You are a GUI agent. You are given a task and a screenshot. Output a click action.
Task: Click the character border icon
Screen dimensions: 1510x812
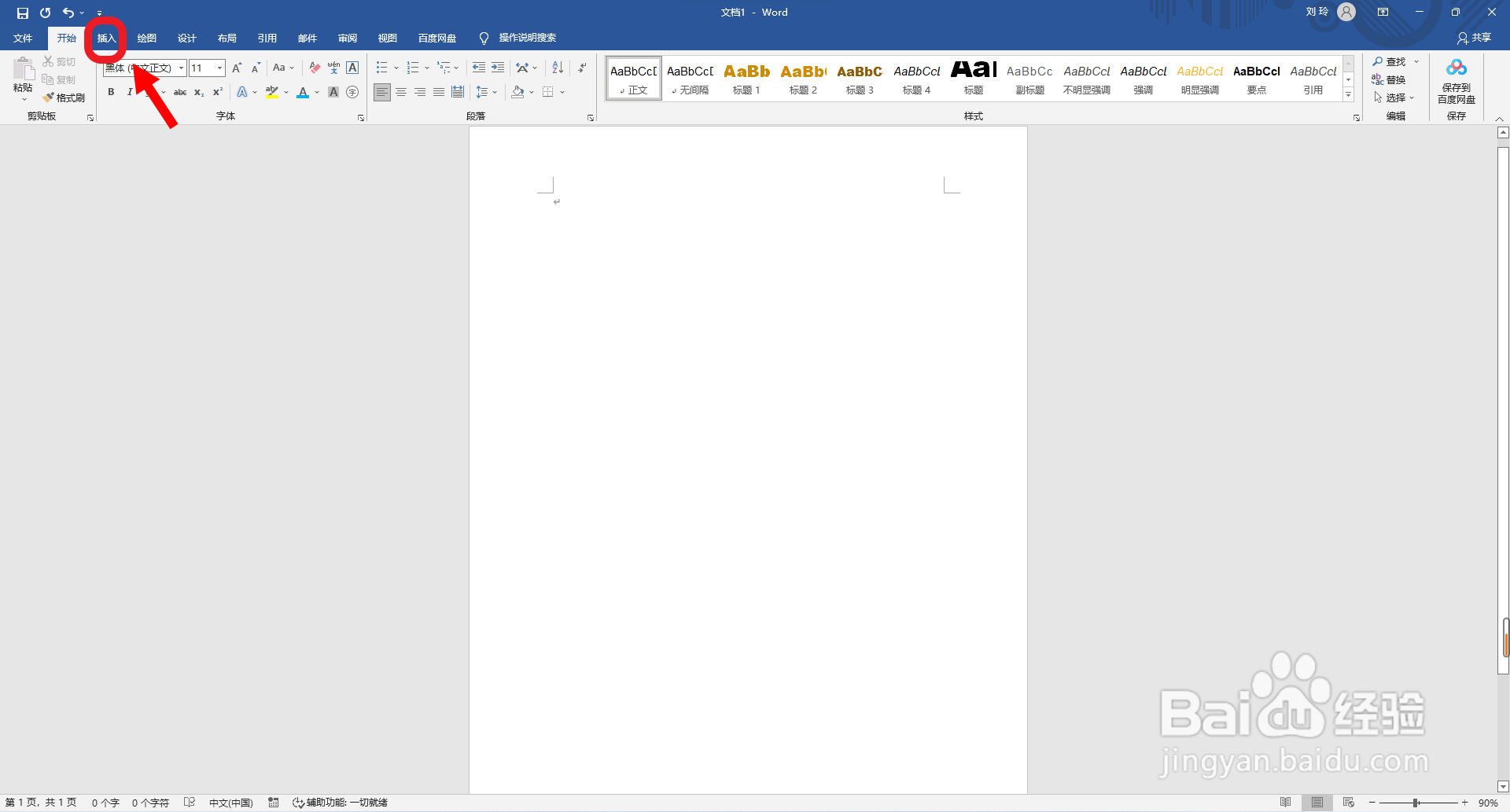[352, 68]
